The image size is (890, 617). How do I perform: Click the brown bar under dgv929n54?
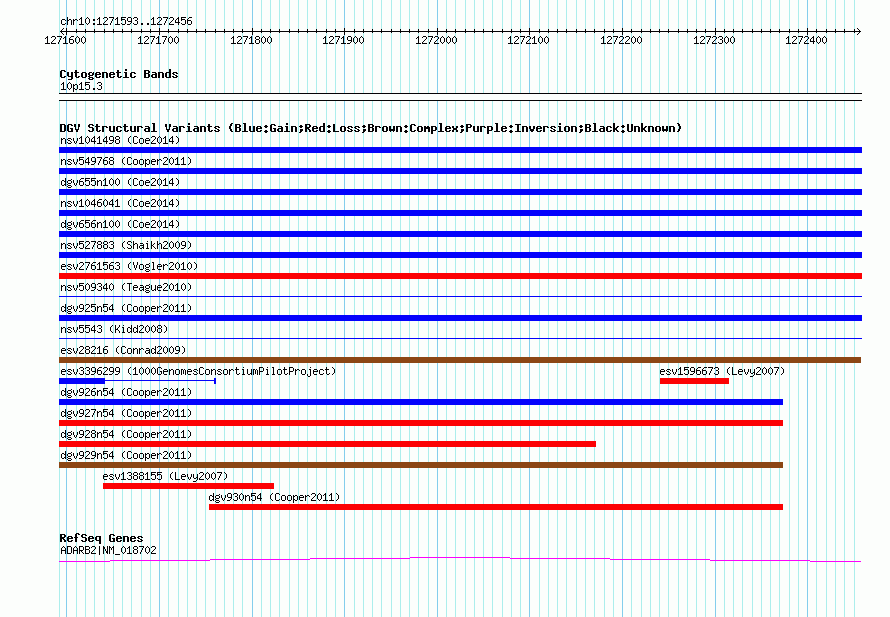click(421, 465)
